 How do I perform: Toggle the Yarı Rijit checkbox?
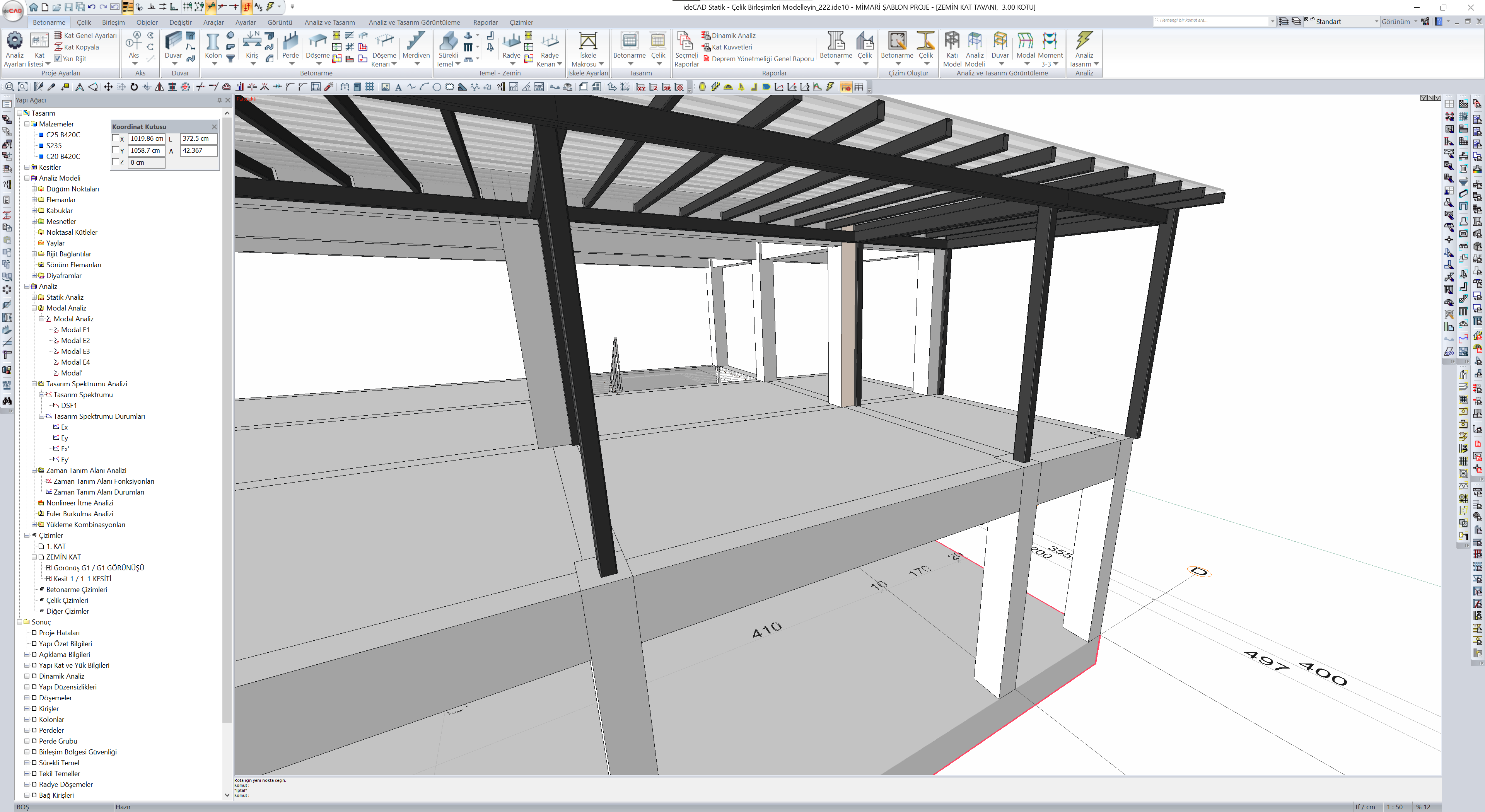(x=58, y=58)
